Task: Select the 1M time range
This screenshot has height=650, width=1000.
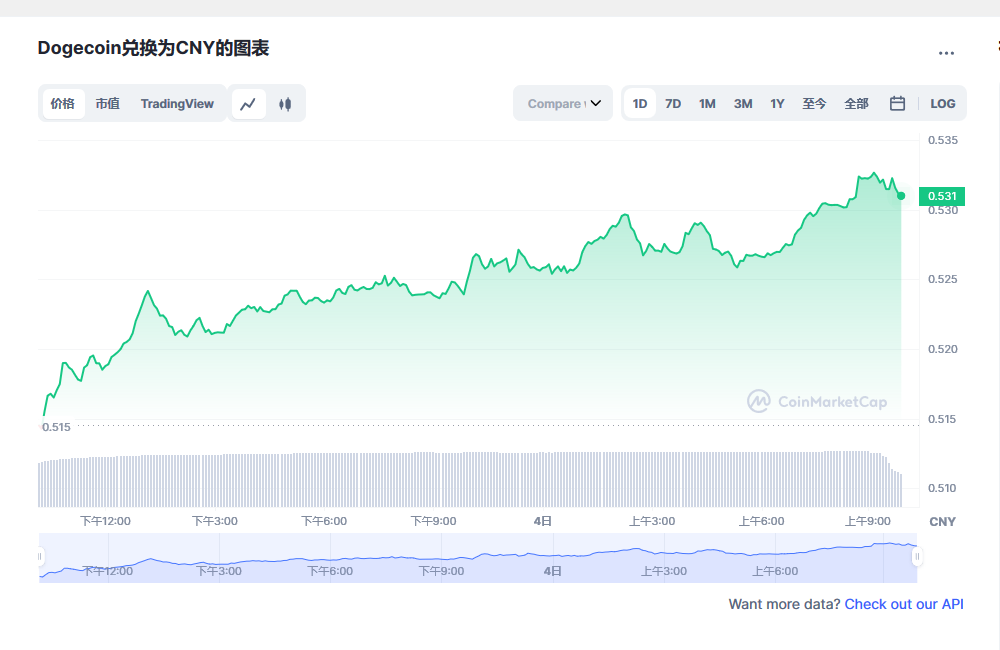Action: 707,104
